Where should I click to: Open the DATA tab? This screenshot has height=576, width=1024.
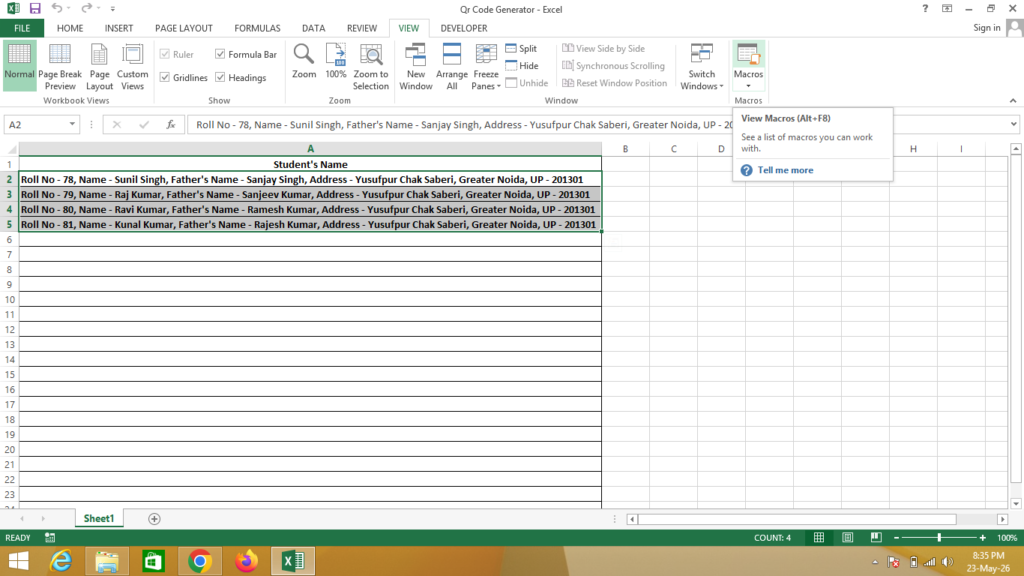tap(313, 28)
